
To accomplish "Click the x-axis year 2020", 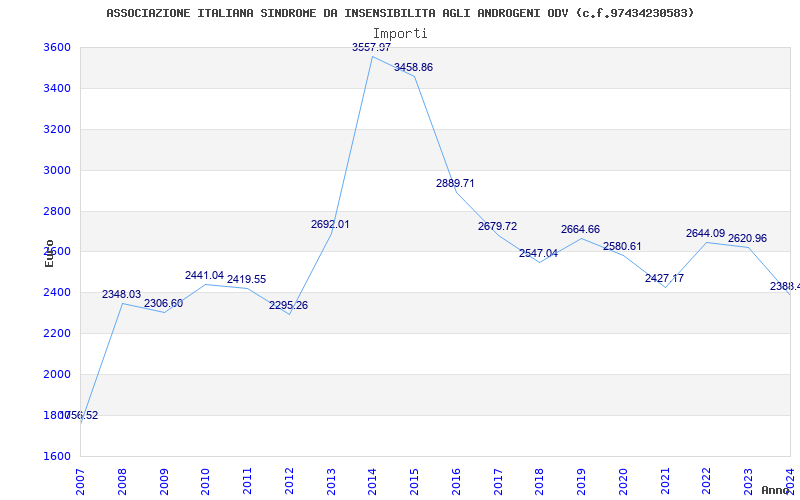I will tap(623, 482).
